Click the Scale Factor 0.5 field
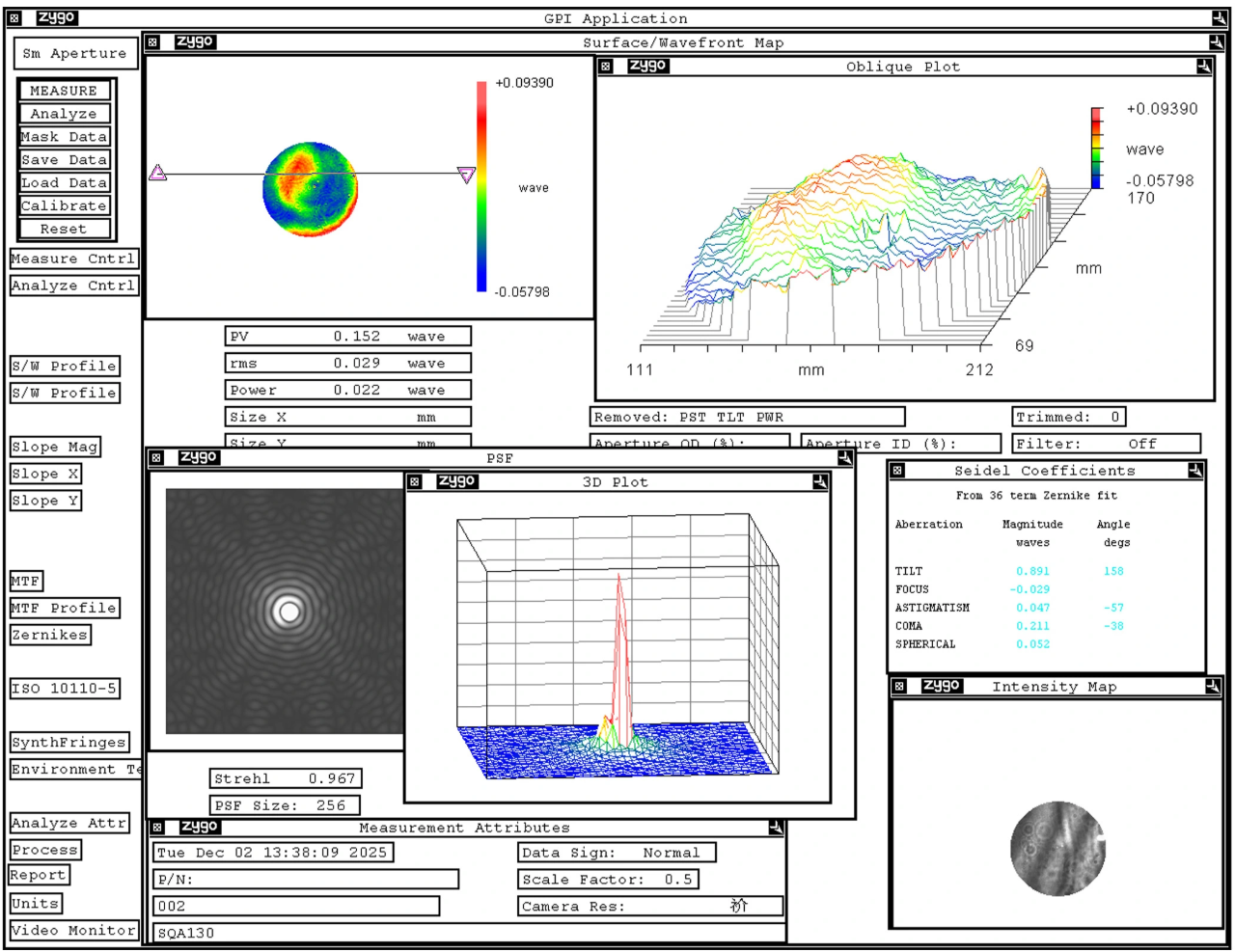This screenshot has width=1235, height=952. (x=608, y=880)
